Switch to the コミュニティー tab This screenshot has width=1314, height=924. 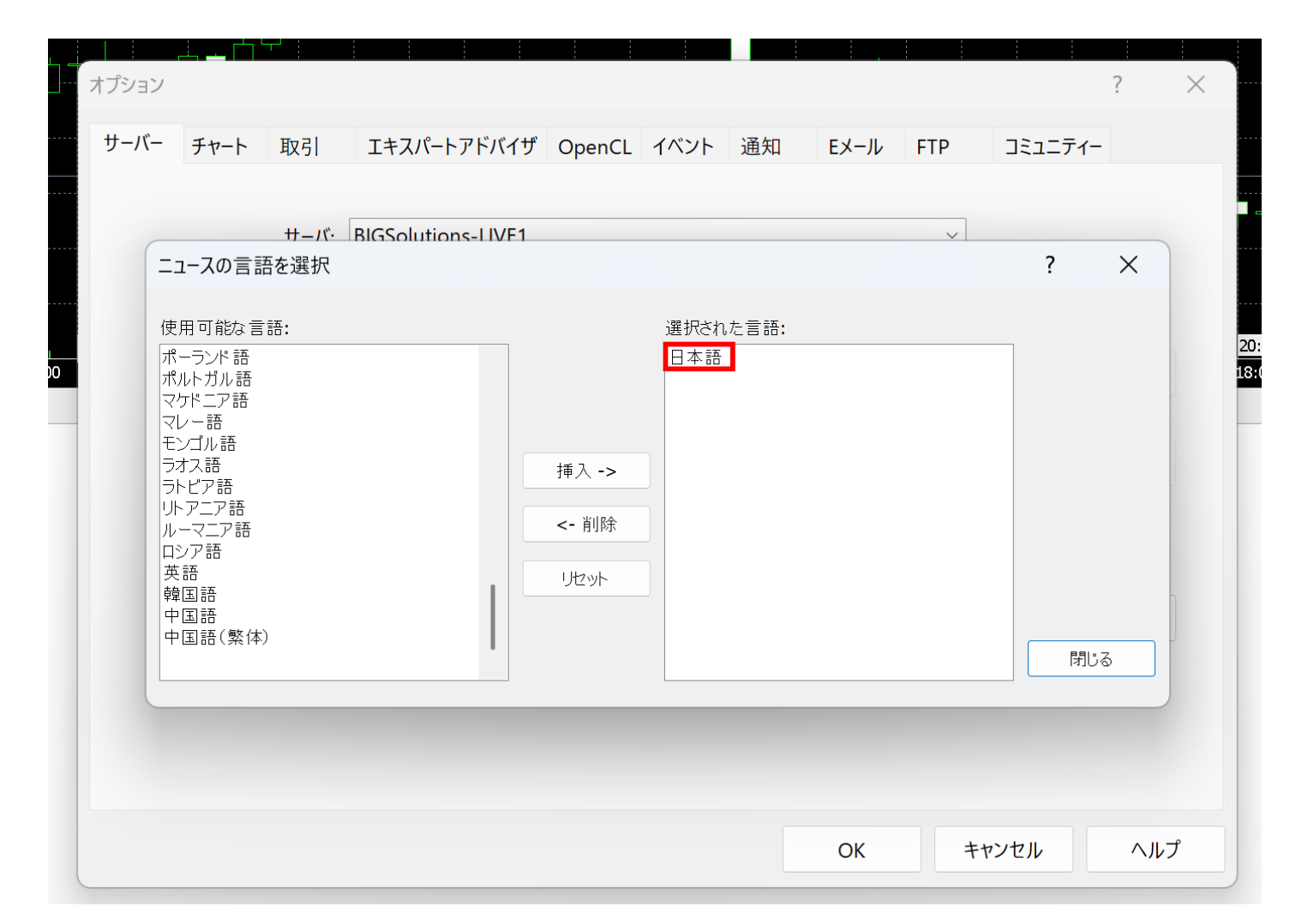(1052, 146)
